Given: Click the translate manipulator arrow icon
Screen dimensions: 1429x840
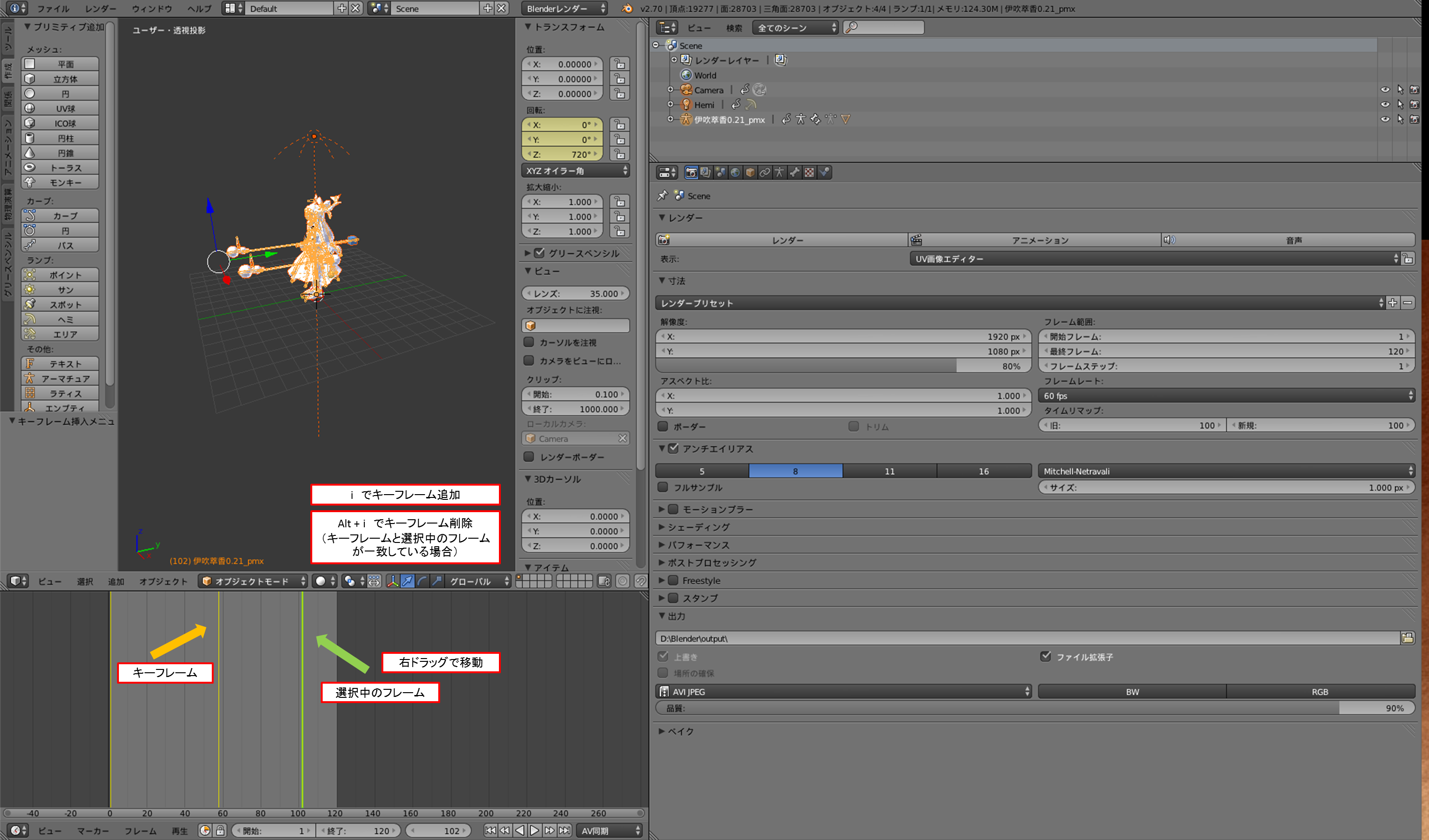Looking at the screenshot, I should click(x=407, y=581).
